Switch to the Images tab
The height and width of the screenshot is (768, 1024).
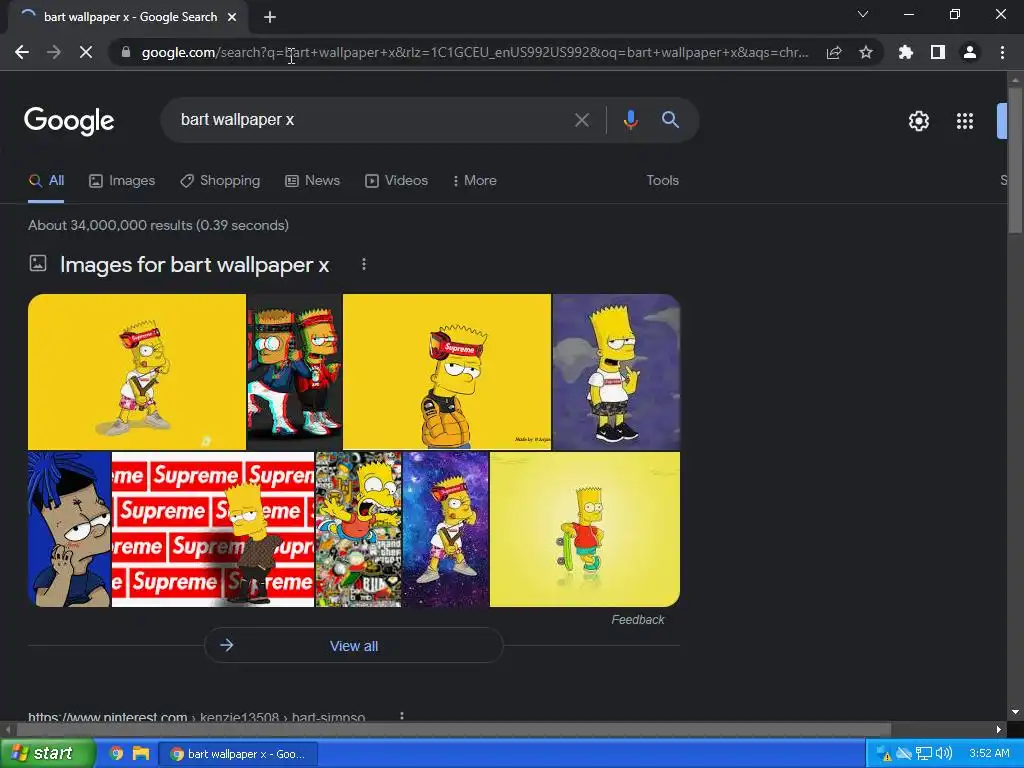[122, 181]
